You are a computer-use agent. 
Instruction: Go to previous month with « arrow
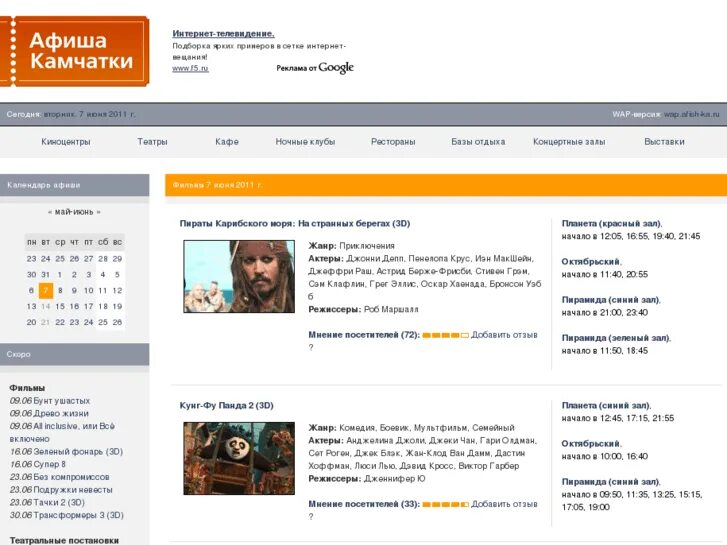click(50, 212)
